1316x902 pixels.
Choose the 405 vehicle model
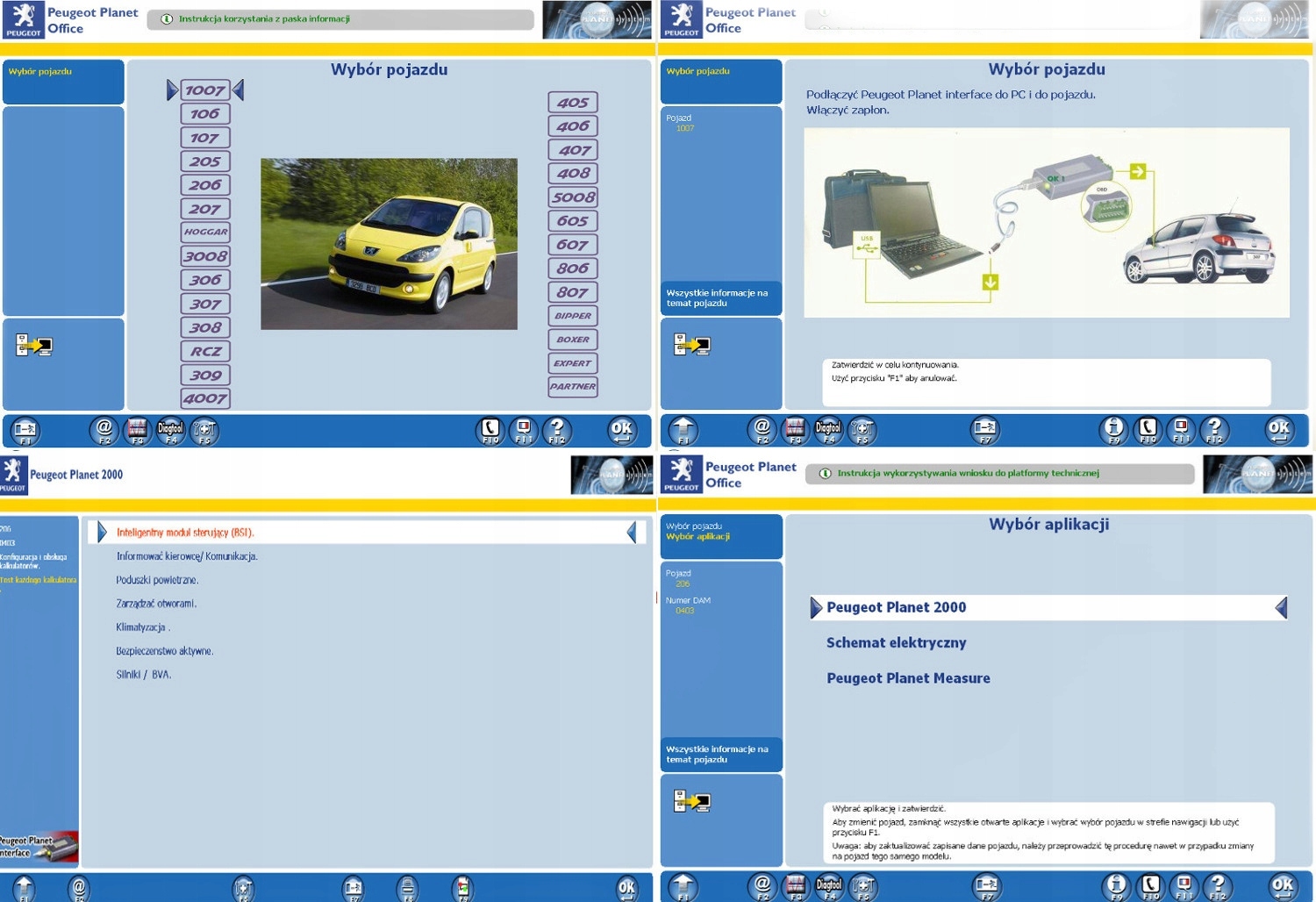pyautogui.click(x=573, y=103)
